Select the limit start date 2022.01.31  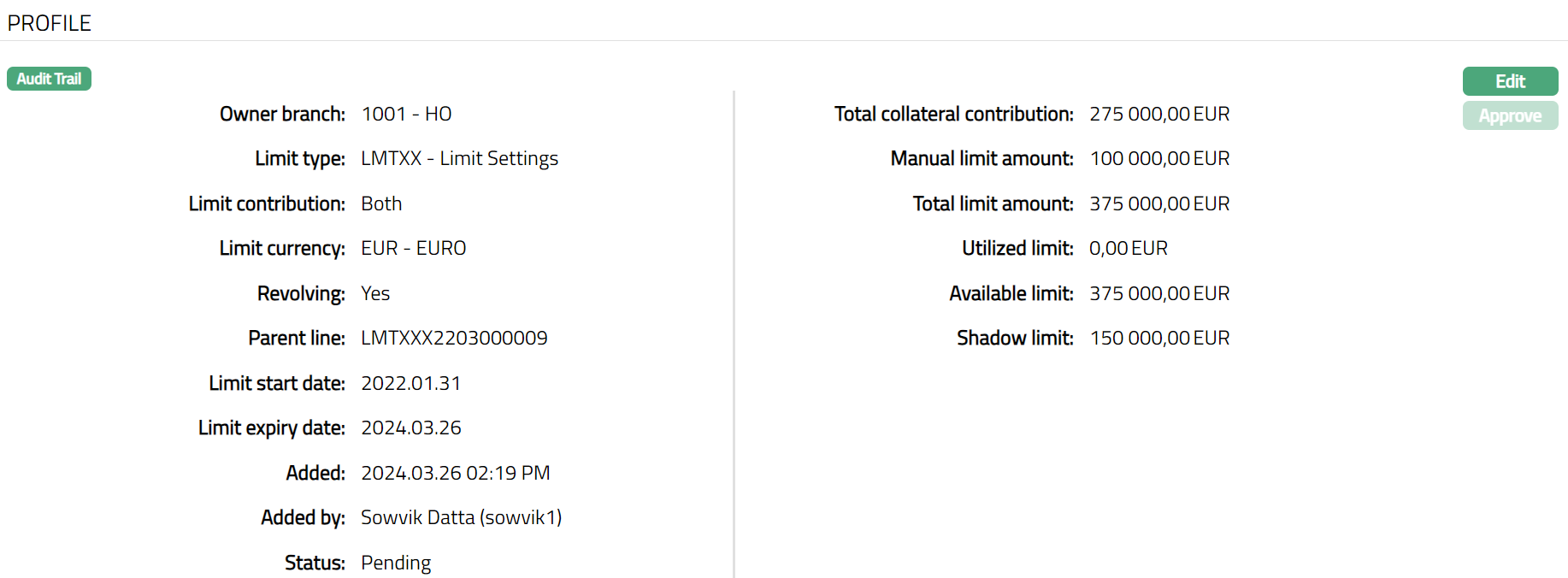point(410,383)
